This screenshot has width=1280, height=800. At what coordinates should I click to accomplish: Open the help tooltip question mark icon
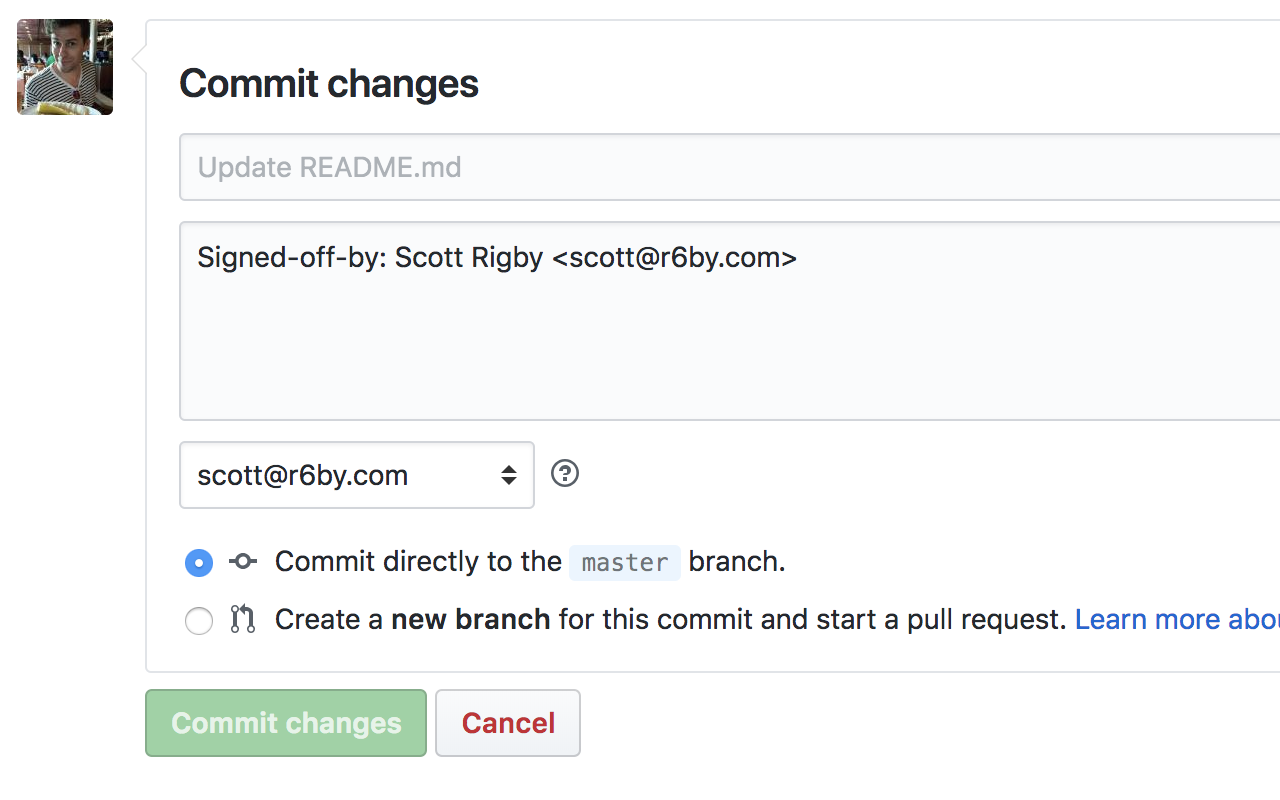pyautogui.click(x=564, y=473)
